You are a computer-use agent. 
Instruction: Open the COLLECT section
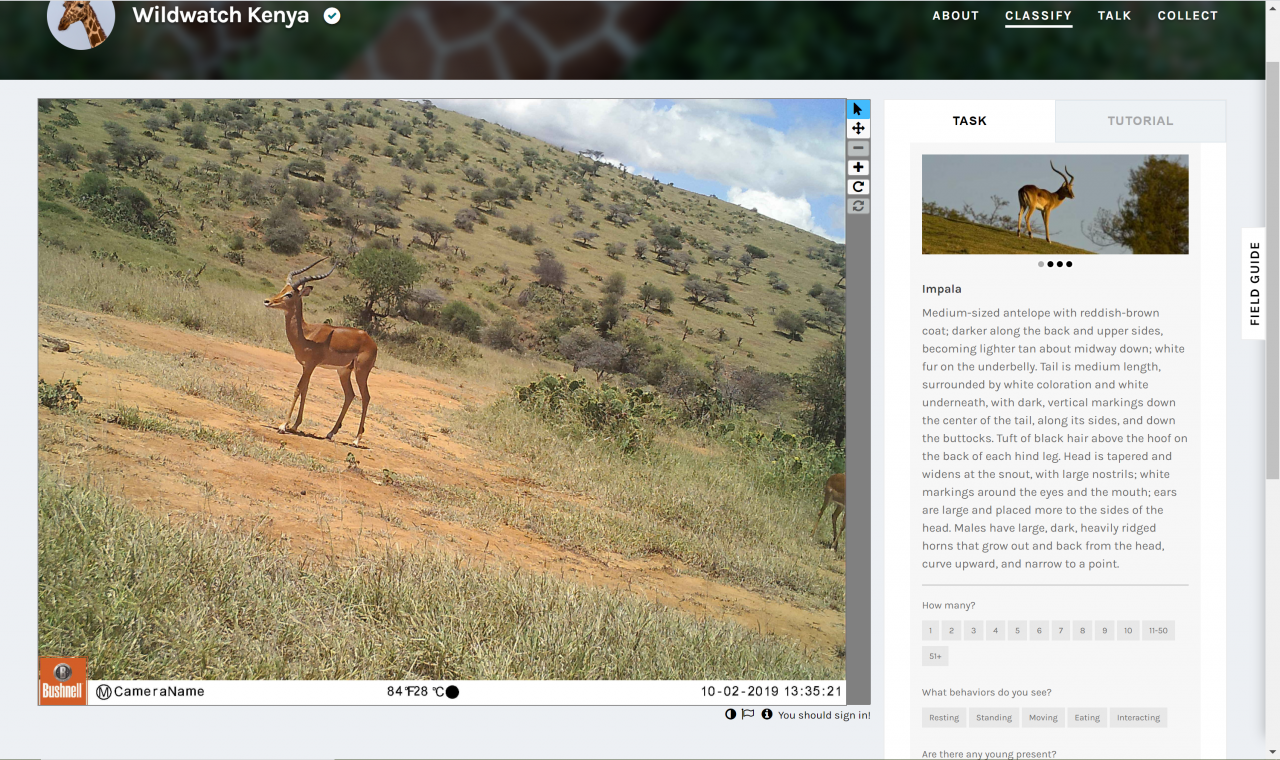coord(1187,16)
